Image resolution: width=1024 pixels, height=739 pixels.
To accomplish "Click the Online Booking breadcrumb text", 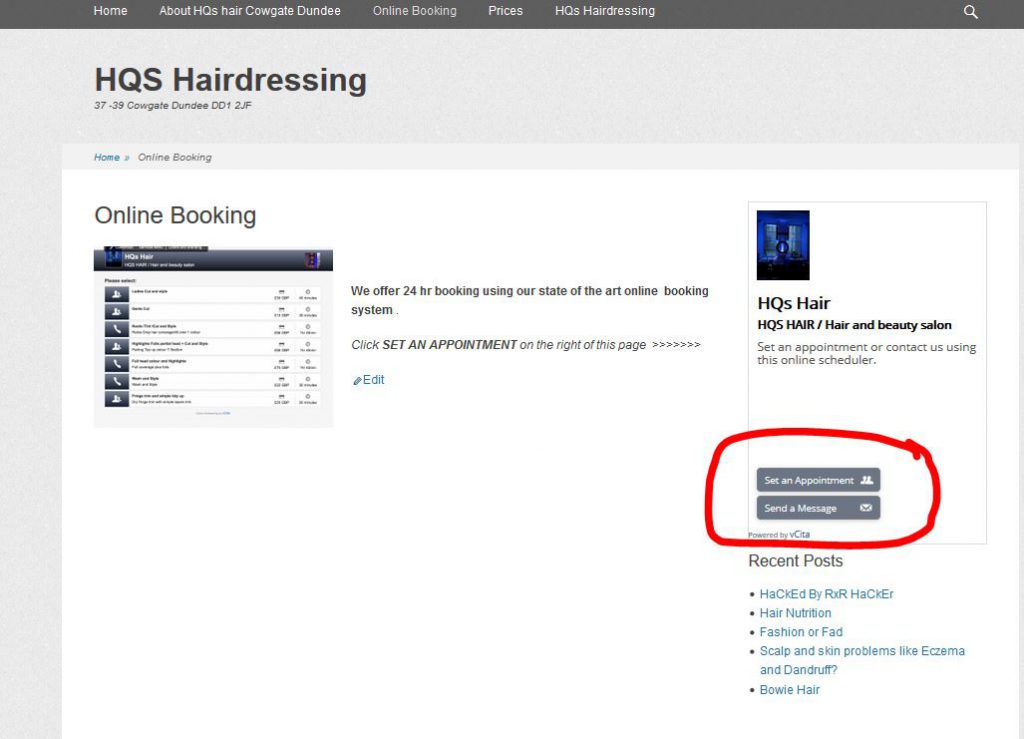I will (x=174, y=157).
